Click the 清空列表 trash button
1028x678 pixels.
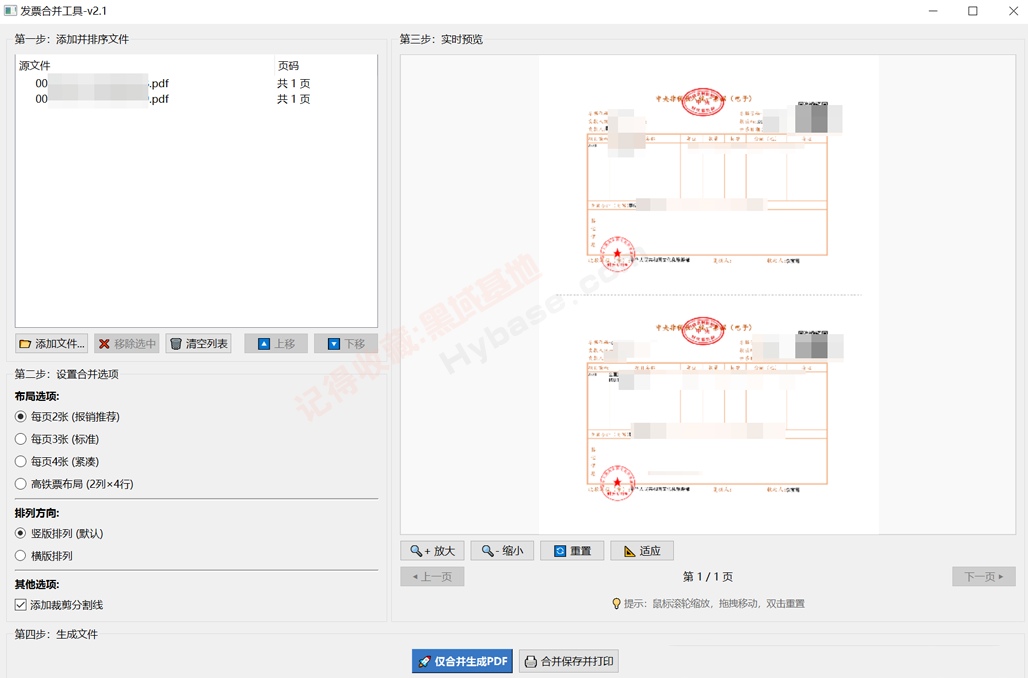199,344
